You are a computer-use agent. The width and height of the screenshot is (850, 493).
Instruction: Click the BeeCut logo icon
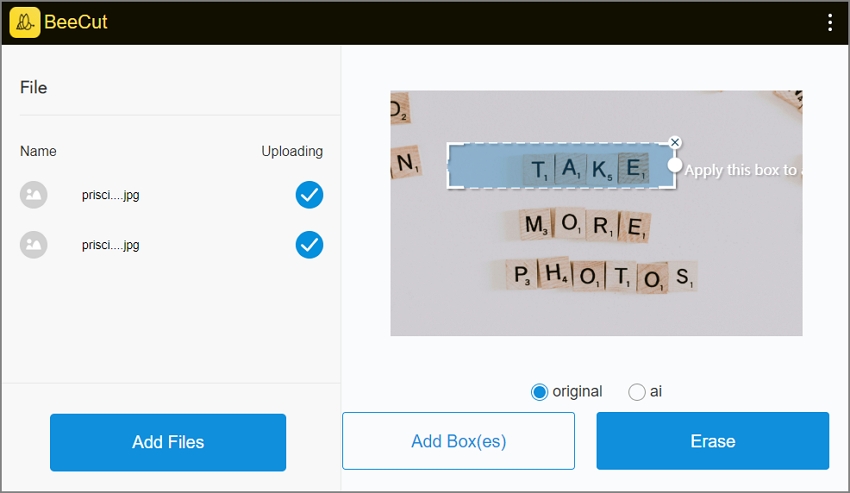tap(24, 22)
